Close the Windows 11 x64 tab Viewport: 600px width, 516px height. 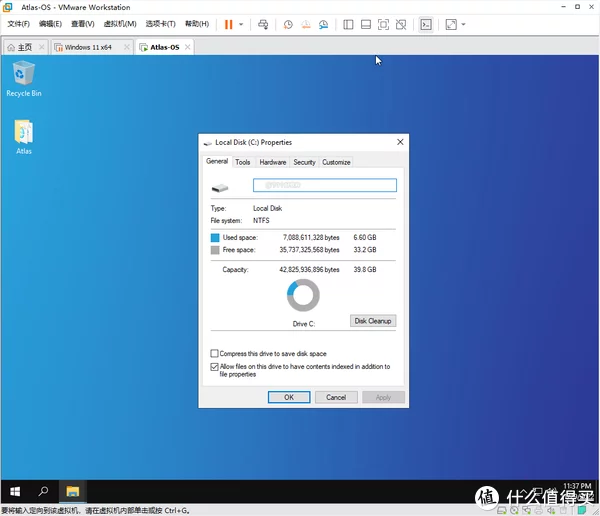pyautogui.click(x=127, y=47)
